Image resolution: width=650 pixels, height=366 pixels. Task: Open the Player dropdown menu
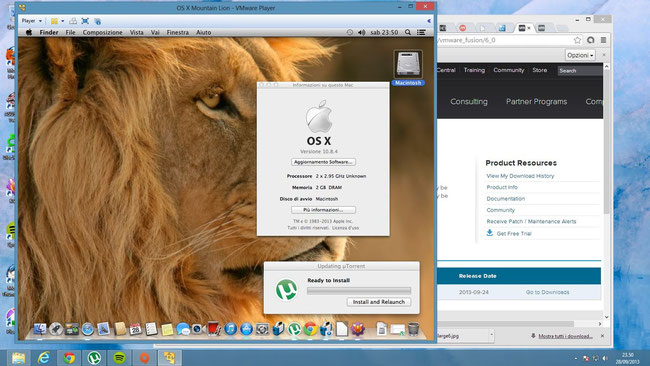tap(32, 21)
